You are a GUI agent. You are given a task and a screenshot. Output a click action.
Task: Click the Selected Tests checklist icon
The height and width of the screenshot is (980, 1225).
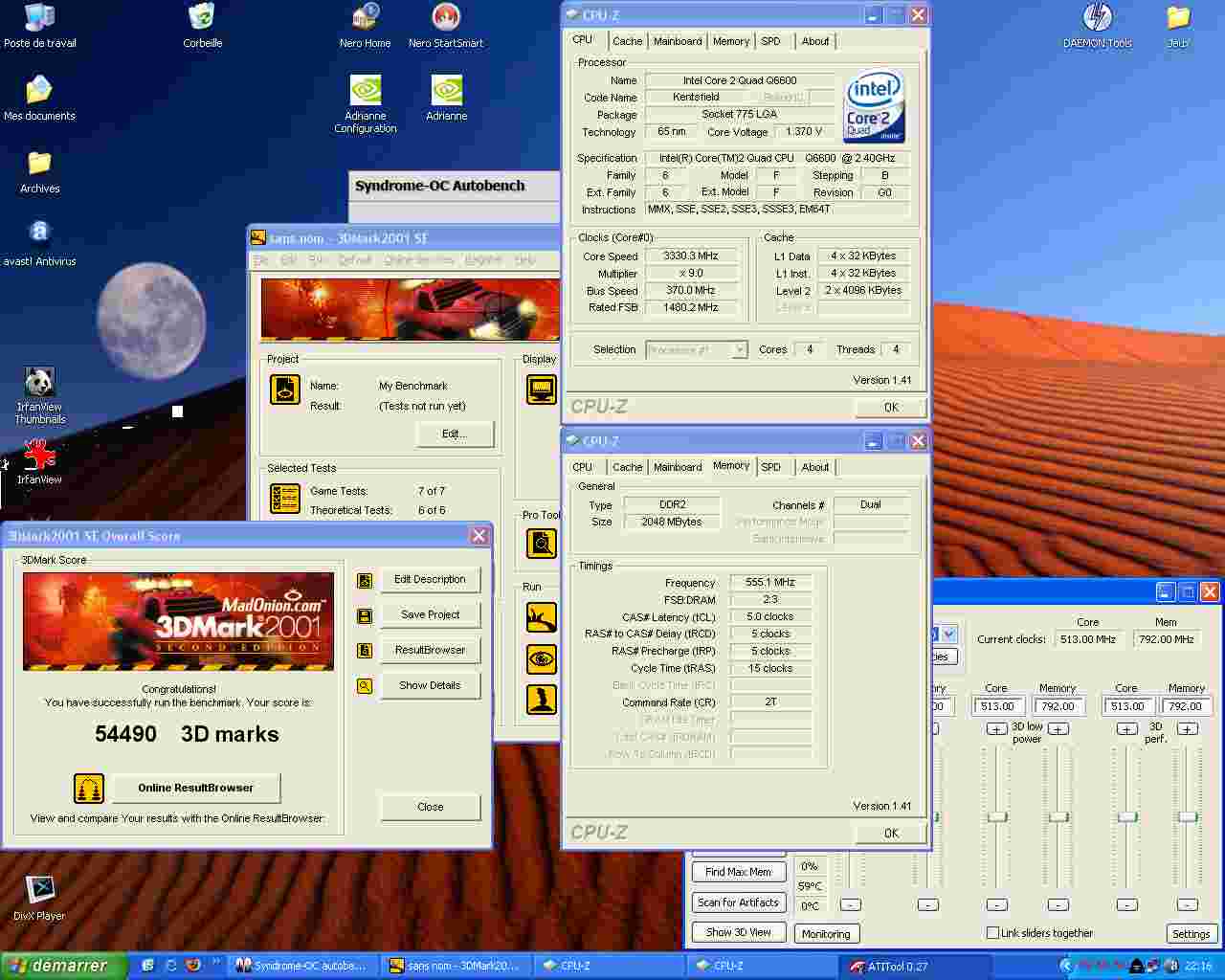tap(285, 498)
